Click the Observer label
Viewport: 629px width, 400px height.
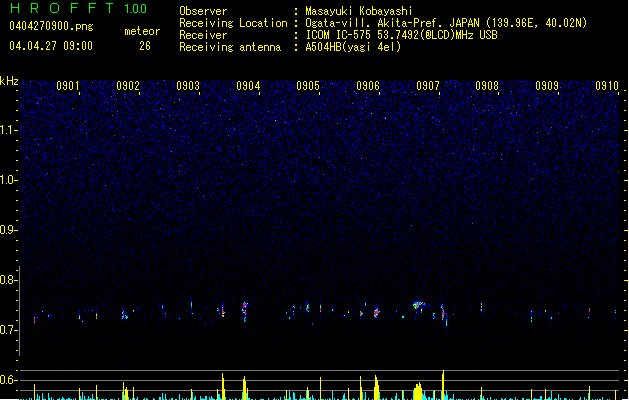[x=203, y=11]
